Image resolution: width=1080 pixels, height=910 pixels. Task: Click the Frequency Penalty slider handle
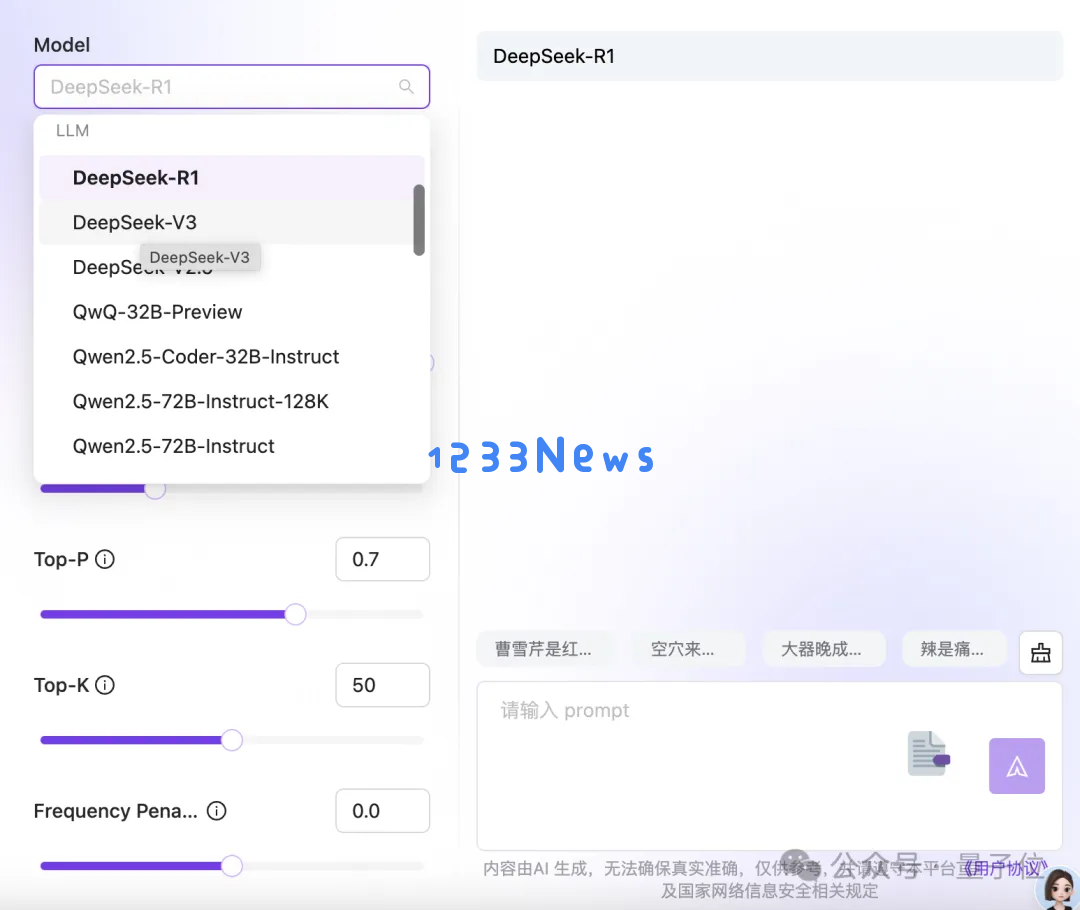tap(232, 866)
